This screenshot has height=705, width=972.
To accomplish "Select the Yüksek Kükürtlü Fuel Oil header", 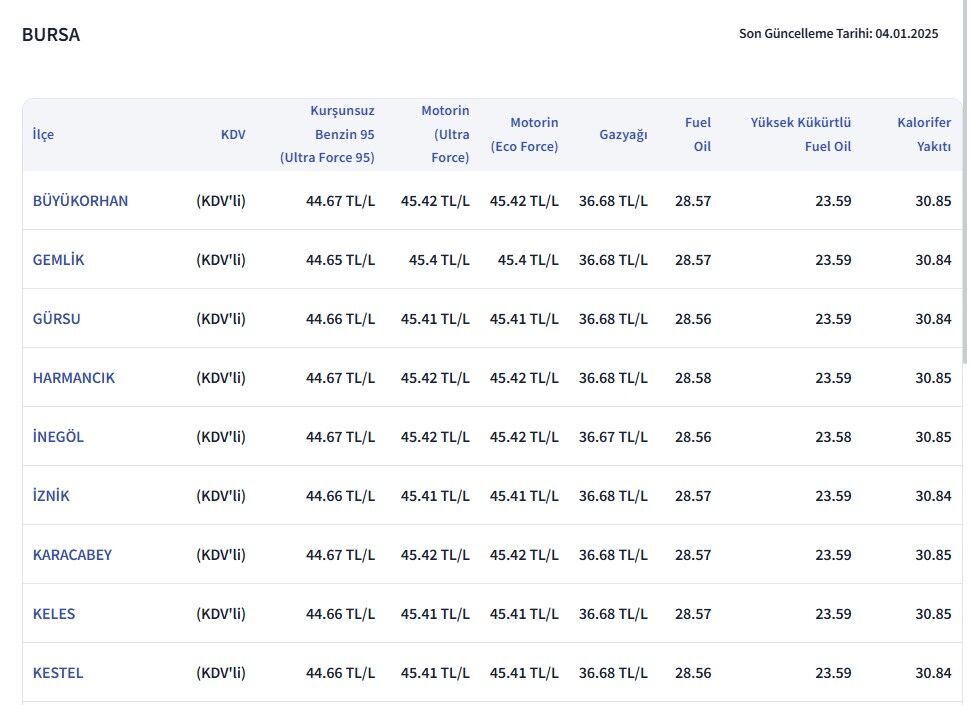I will (x=801, y=134).
